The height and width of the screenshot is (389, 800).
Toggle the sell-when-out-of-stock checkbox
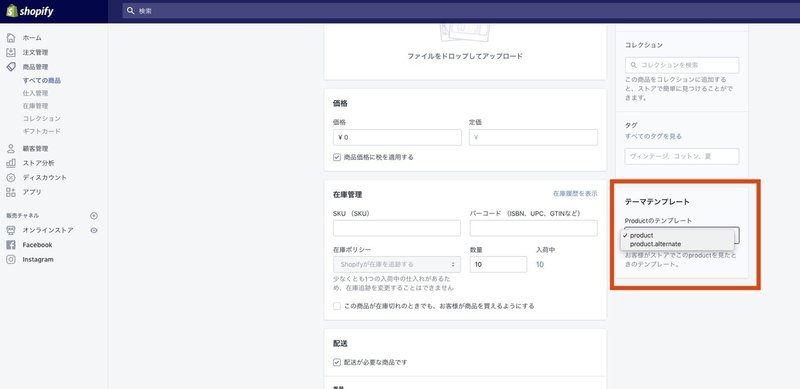337,306
